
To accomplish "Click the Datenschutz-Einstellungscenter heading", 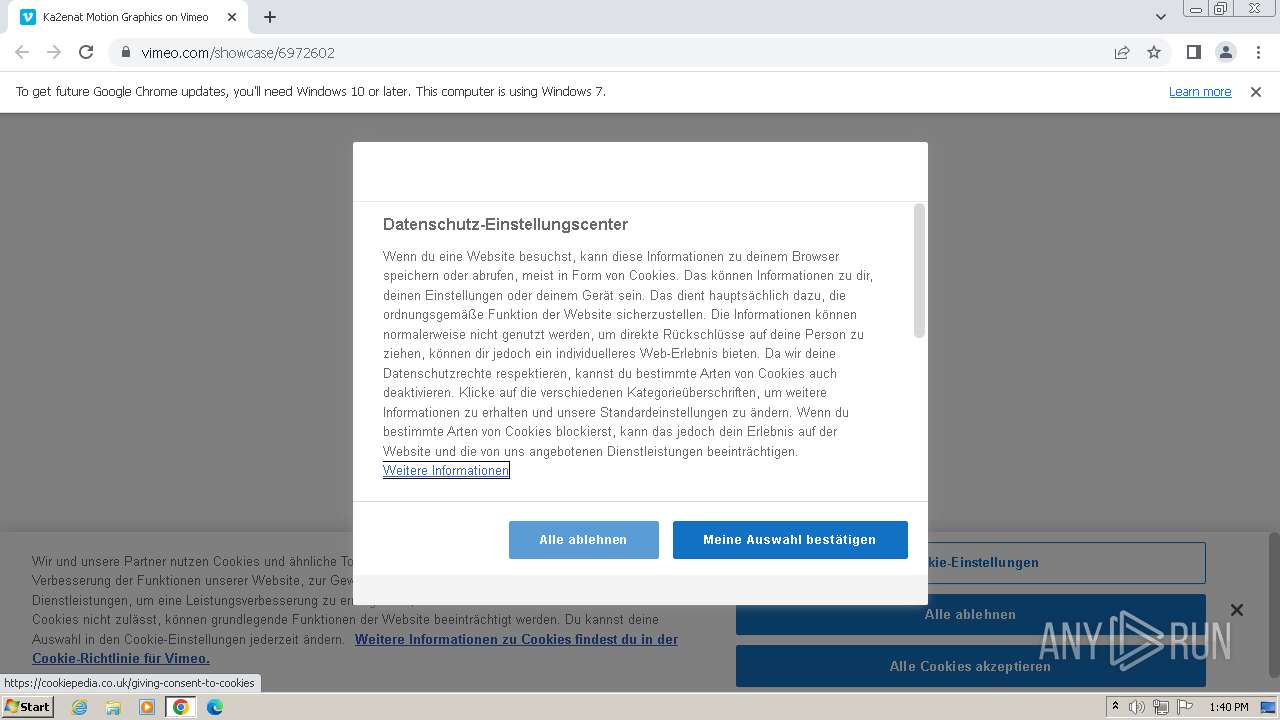I will (505, 225).
